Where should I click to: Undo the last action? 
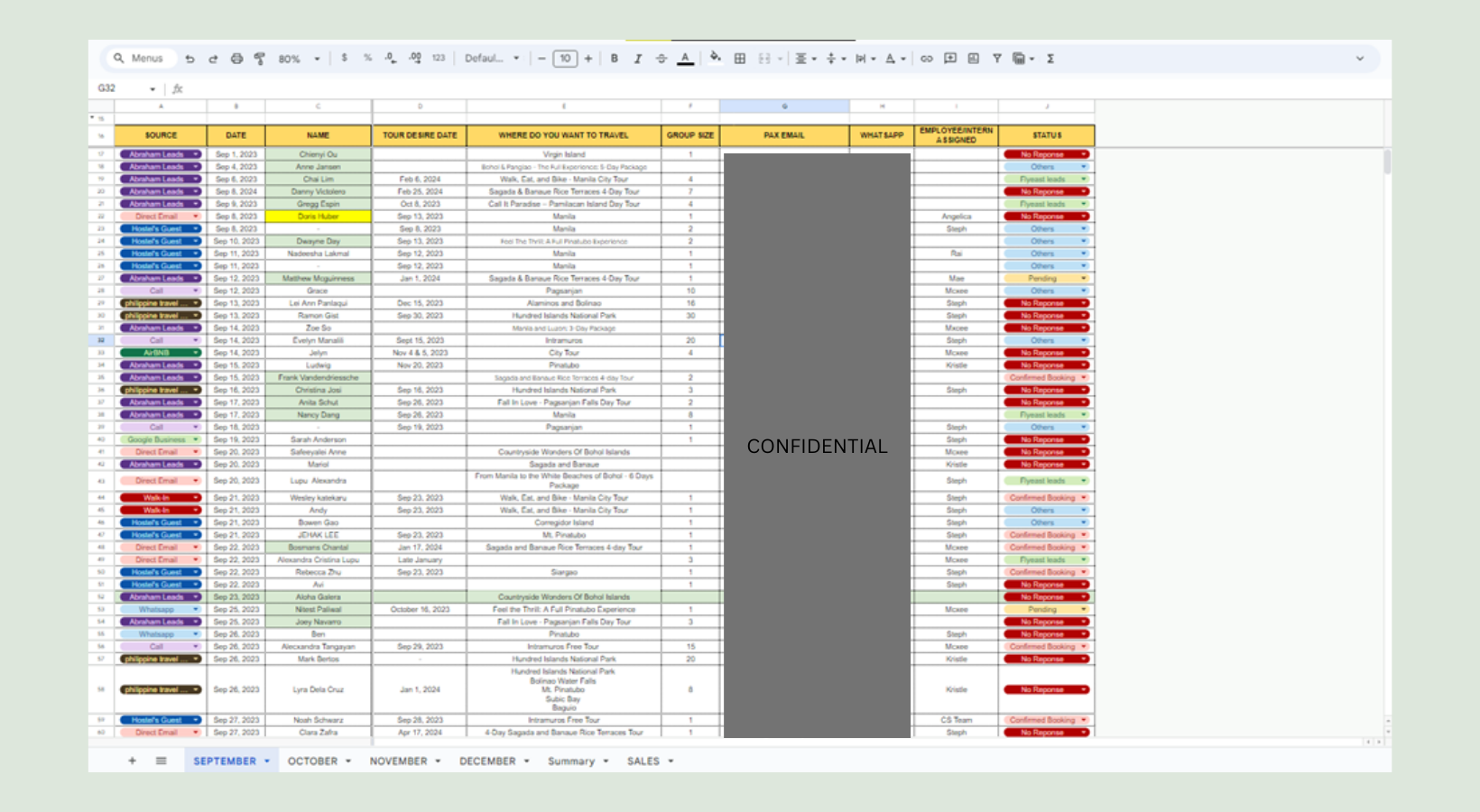click(x=190, y=59)
